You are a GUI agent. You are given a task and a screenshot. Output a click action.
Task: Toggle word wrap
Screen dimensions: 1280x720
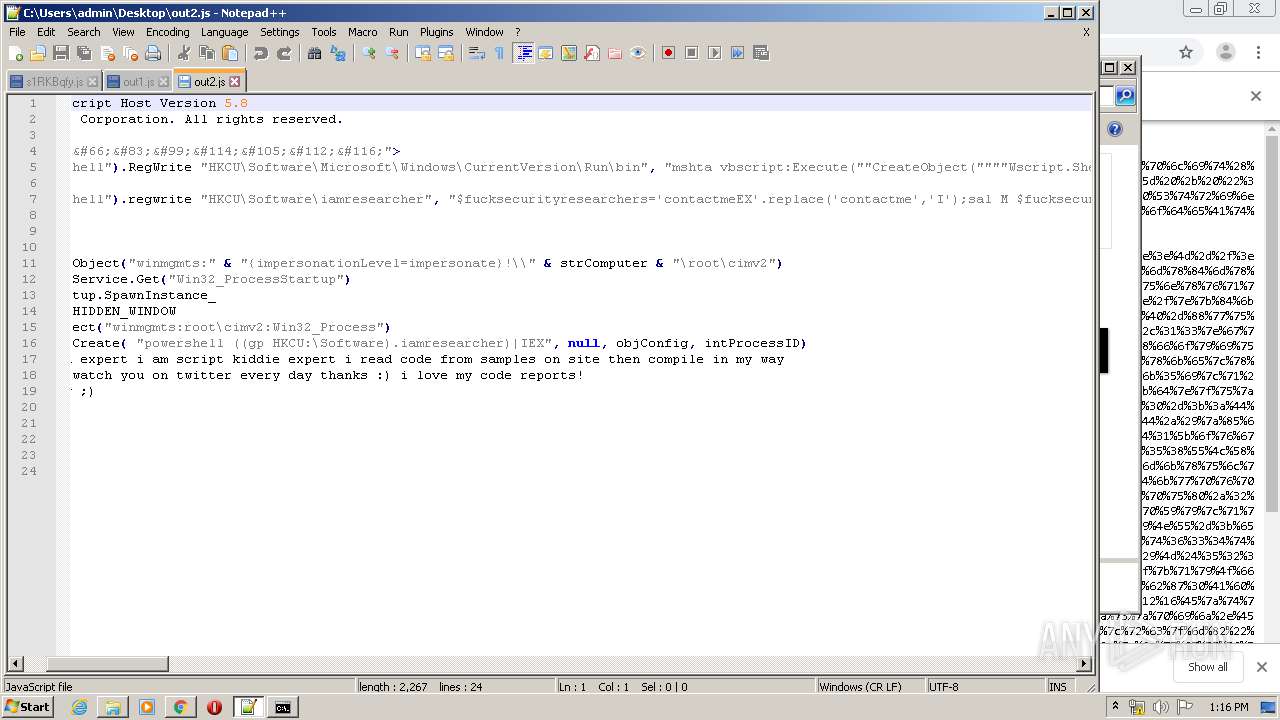click(477, 53)
